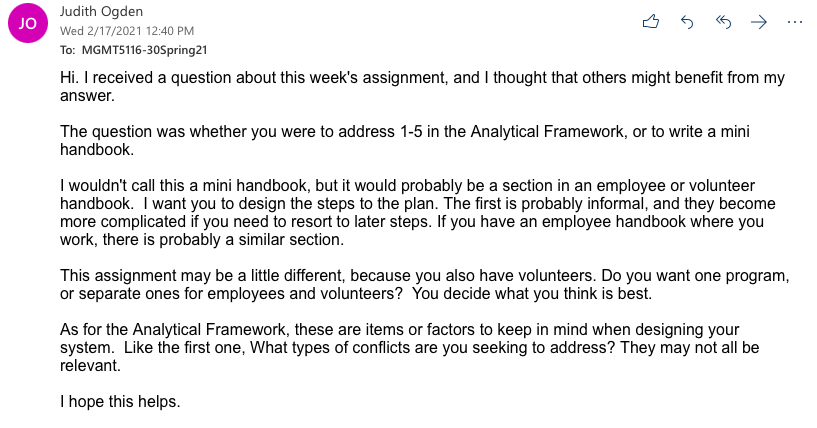This screenshot has height=428, width=817.
Task: Click the sentence 'You decide what you think is best.'
Action: point(532,294)
